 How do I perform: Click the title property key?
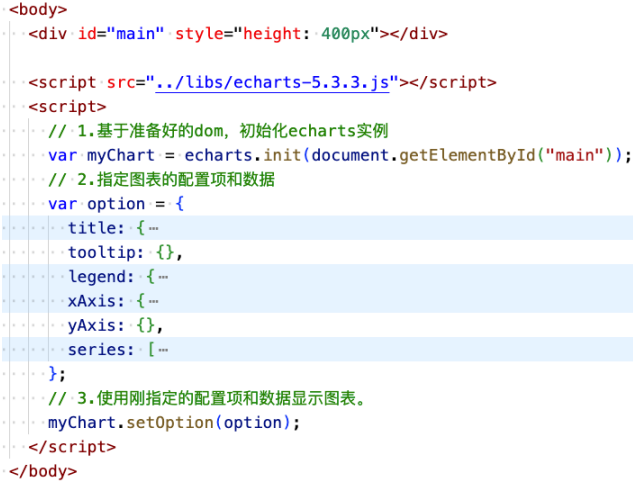pos(91,228)
